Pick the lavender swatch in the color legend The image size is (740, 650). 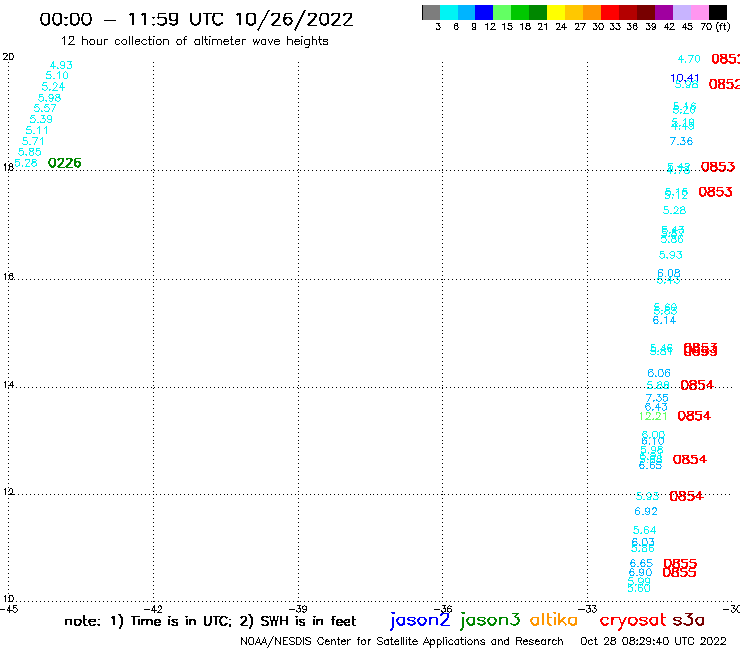(682, 12)
